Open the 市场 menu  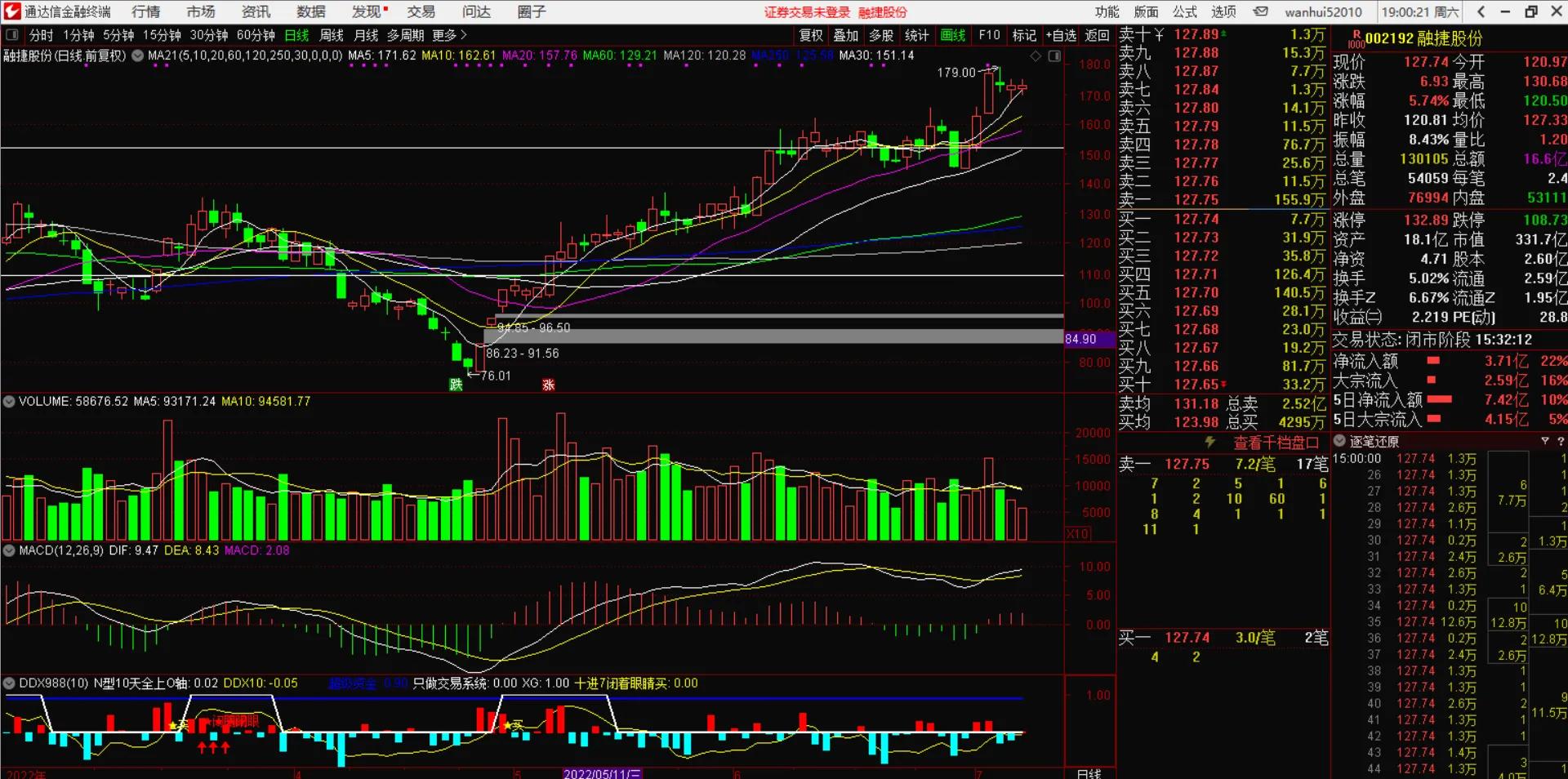coord(201,11)
